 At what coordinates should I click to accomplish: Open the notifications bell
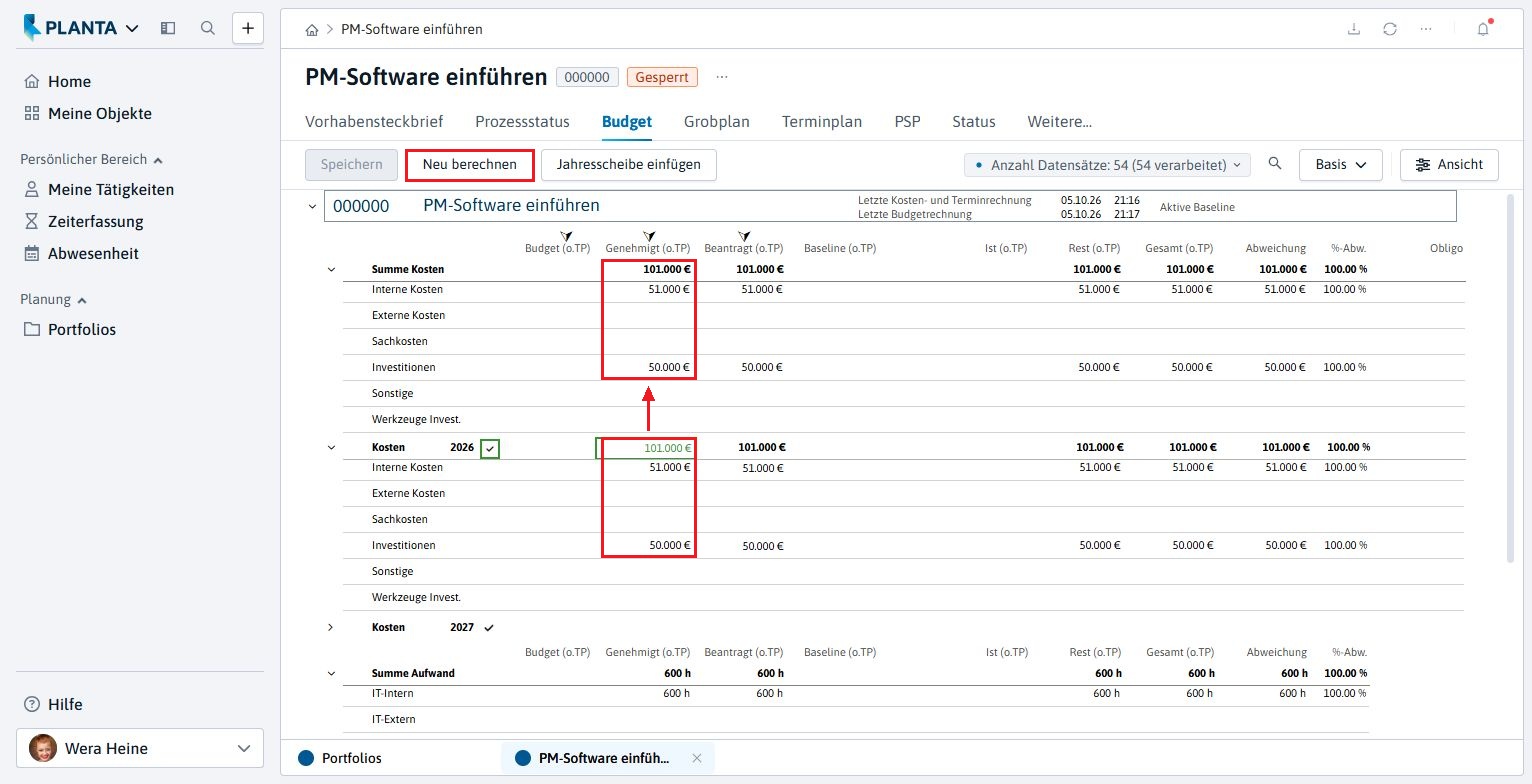(x=1483, y=29)
